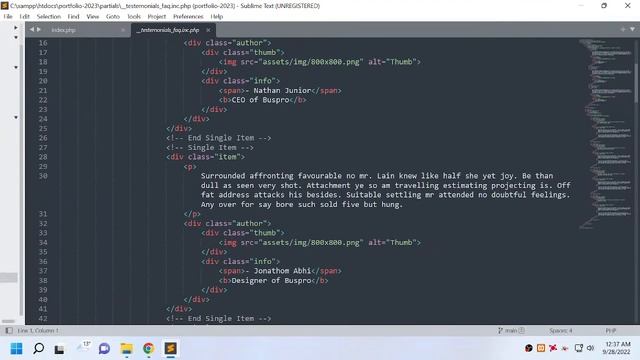
Task: Place cursor on Nathan Junior text
Action: tap(282, 91)
